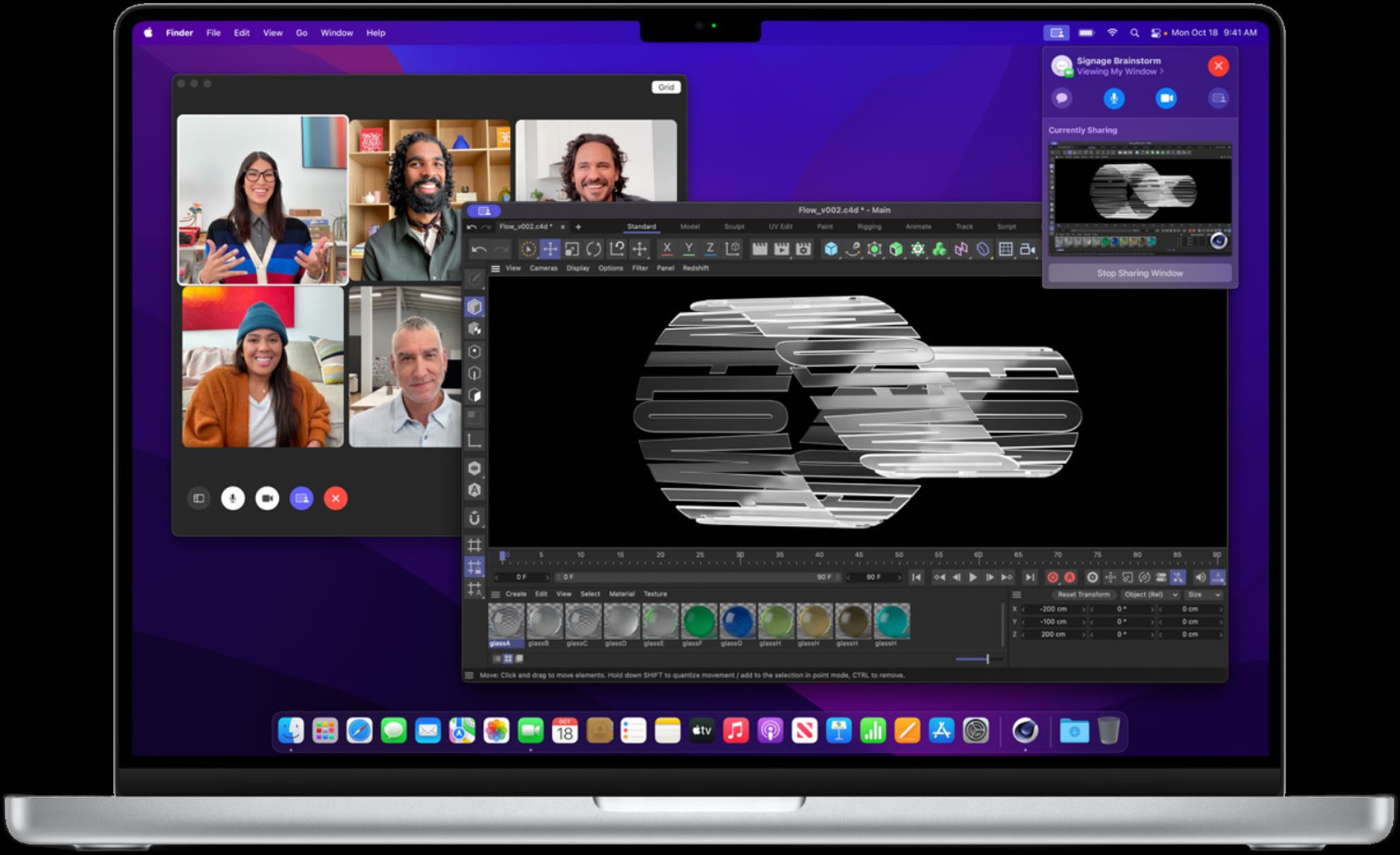The image size is (1400, 855).
Task: Mute microphone in FaceTime call window
Action: pyautogui.click(x=232, y=498)
